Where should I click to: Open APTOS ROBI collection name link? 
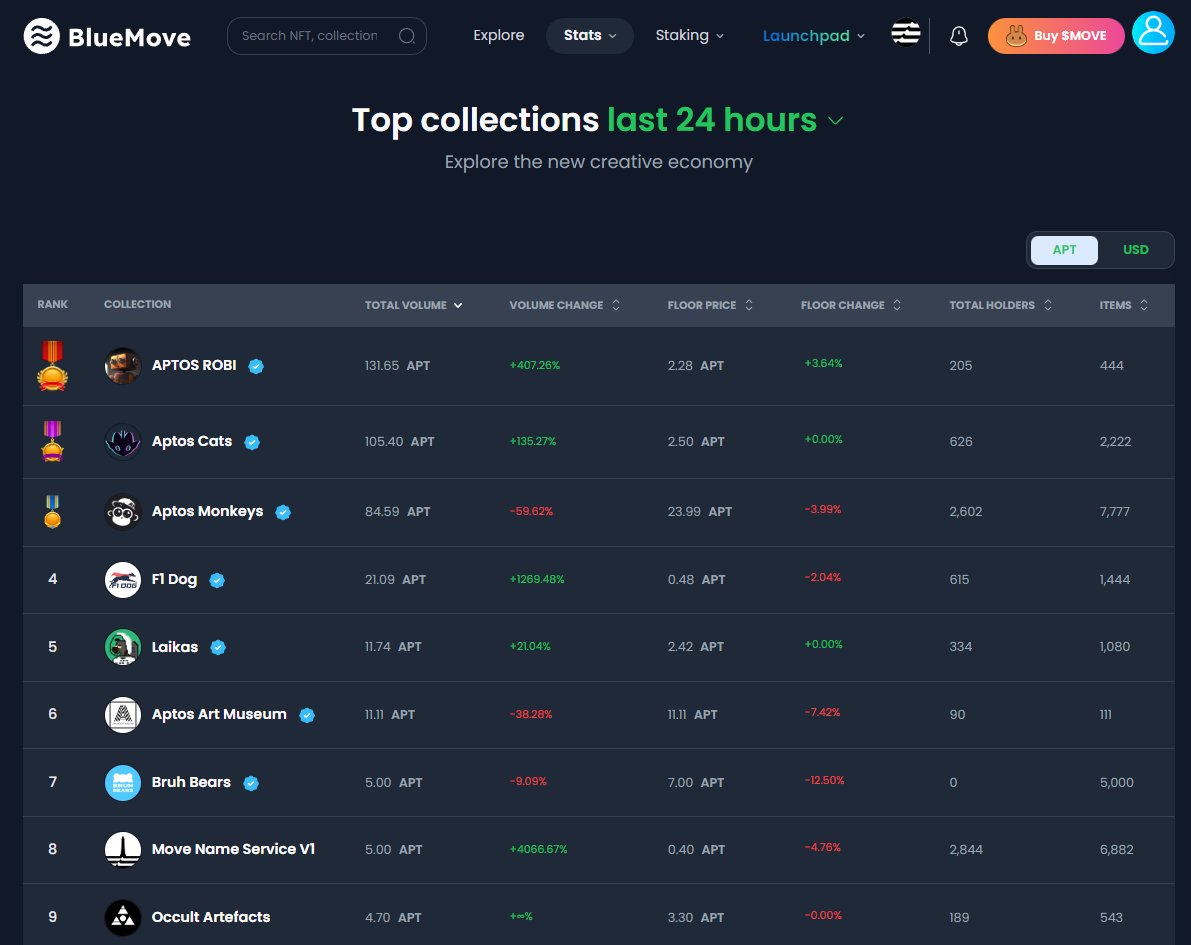point(194,365)
